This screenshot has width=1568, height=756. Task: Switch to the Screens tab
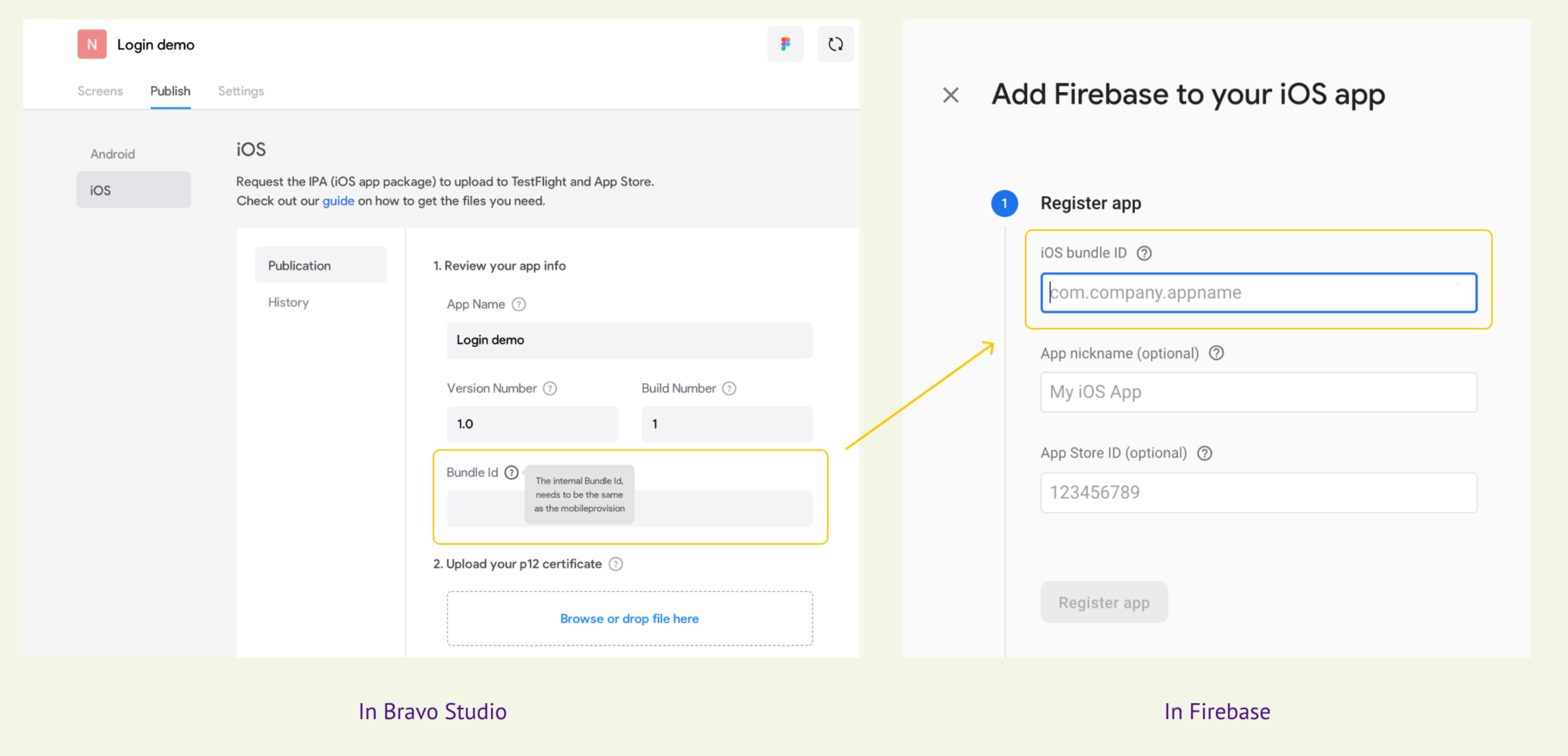click(100, 91)
